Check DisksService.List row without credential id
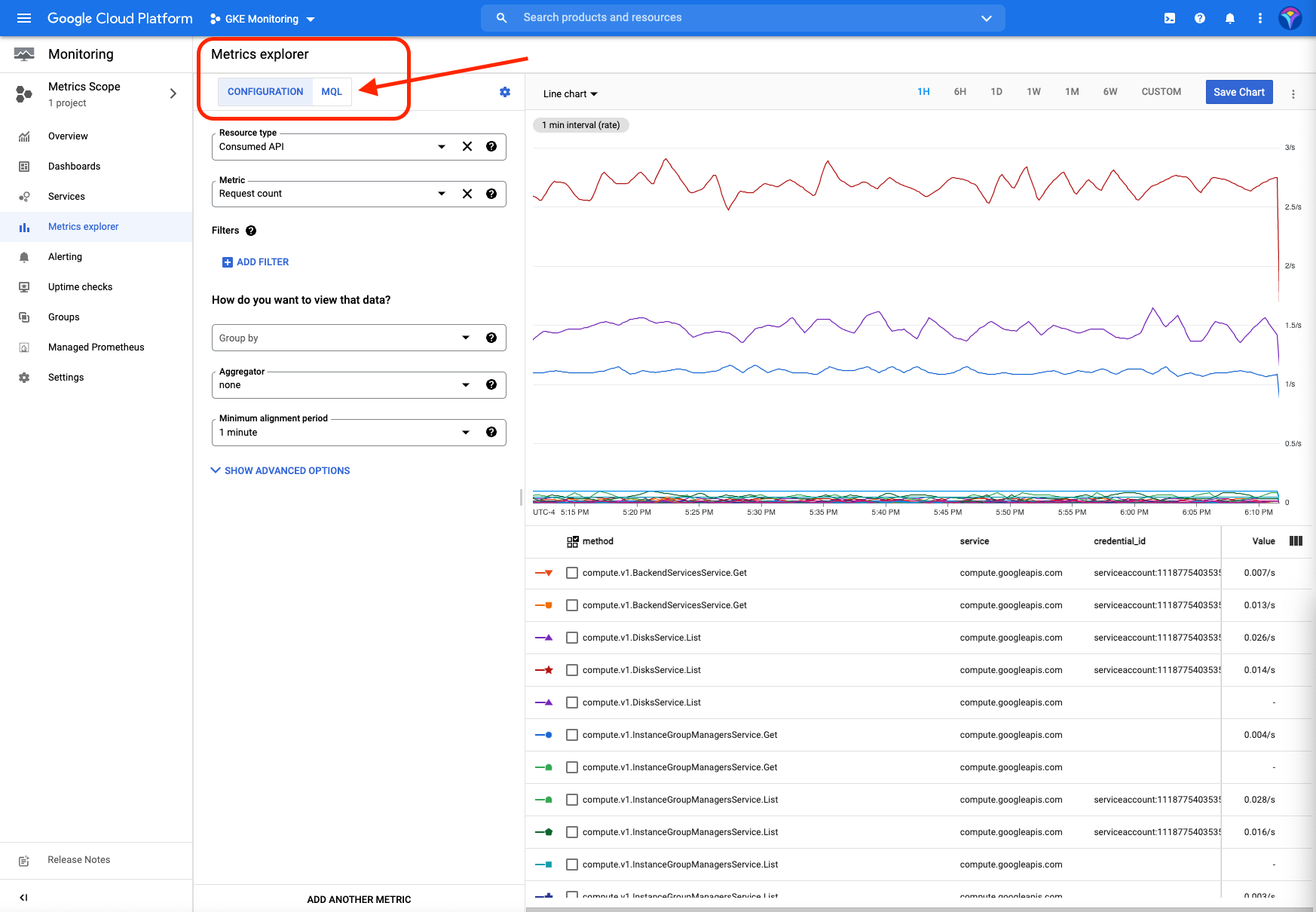Screen dimensions: 1316x912 click(572, 702)
